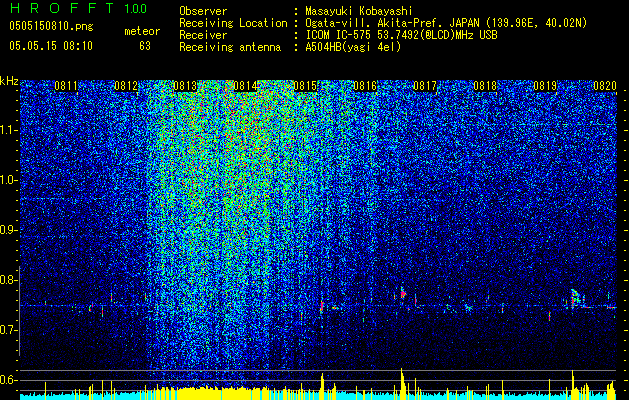Click the 0812 time marker
This screenshot has height=400, width=629.
pos(126,86)
